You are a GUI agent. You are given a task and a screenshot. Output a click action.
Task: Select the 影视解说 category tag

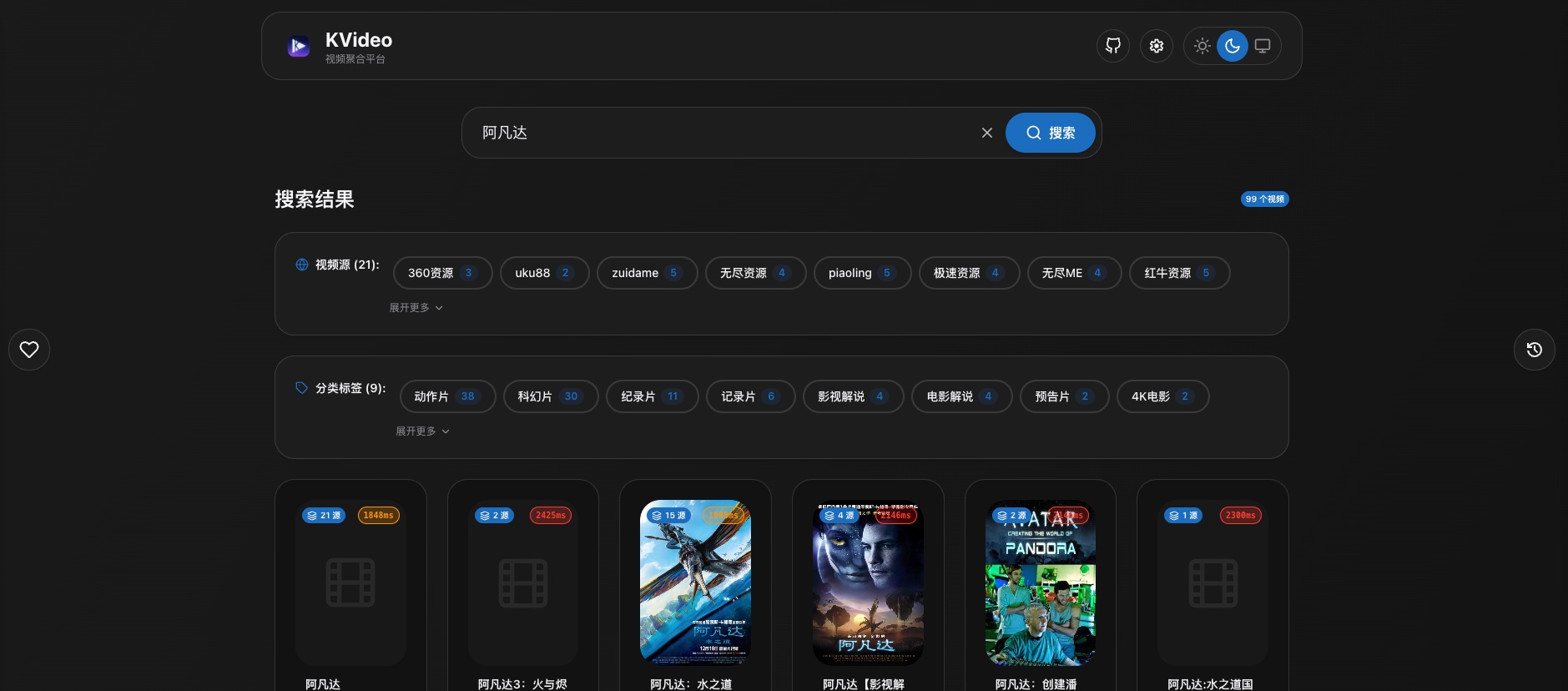(854, 396)
